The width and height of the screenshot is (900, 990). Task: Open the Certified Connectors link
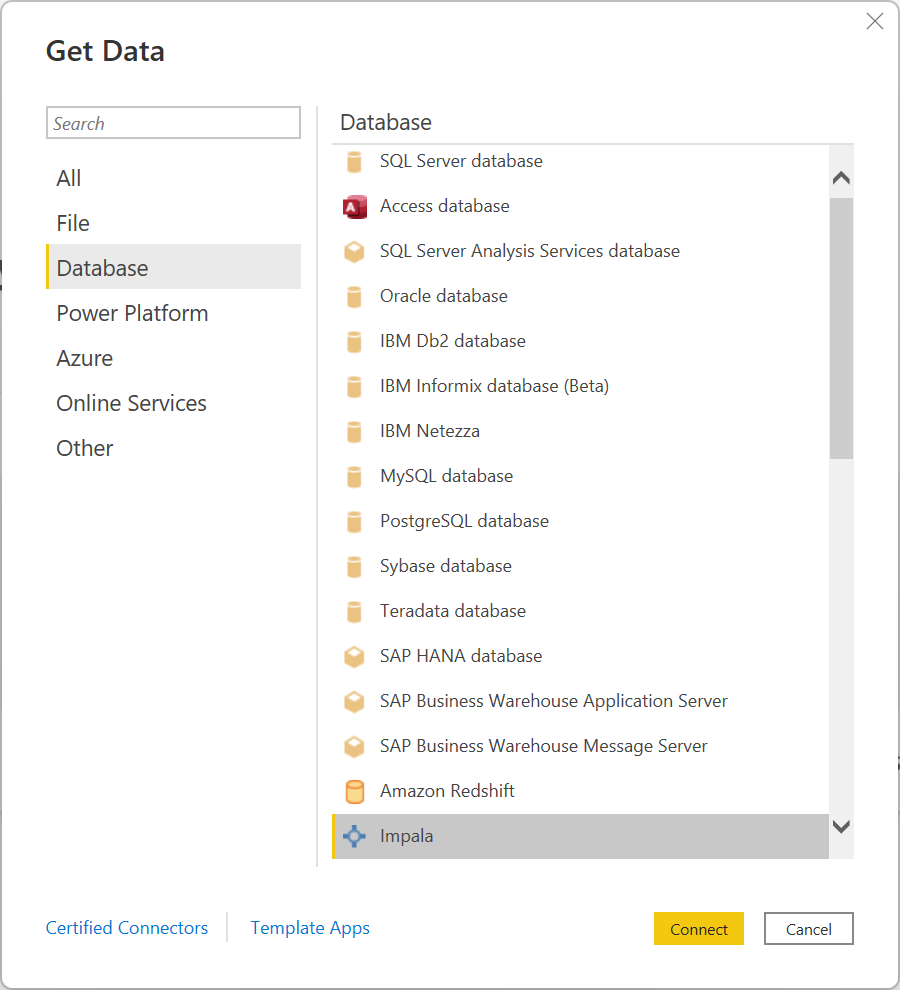(x=127, y=928)
